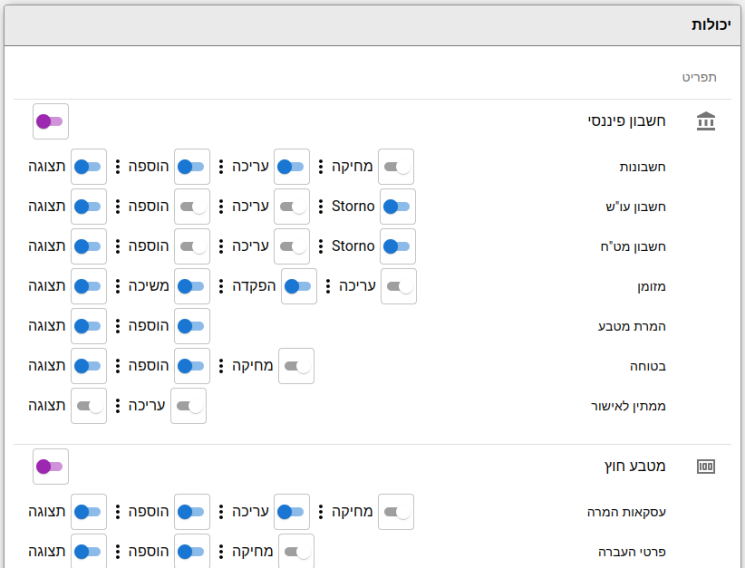Viewport: 745px width, 568px height.
Task: Toggle the purple חשבון פיננסי master switch
Action: pos(50,122)
